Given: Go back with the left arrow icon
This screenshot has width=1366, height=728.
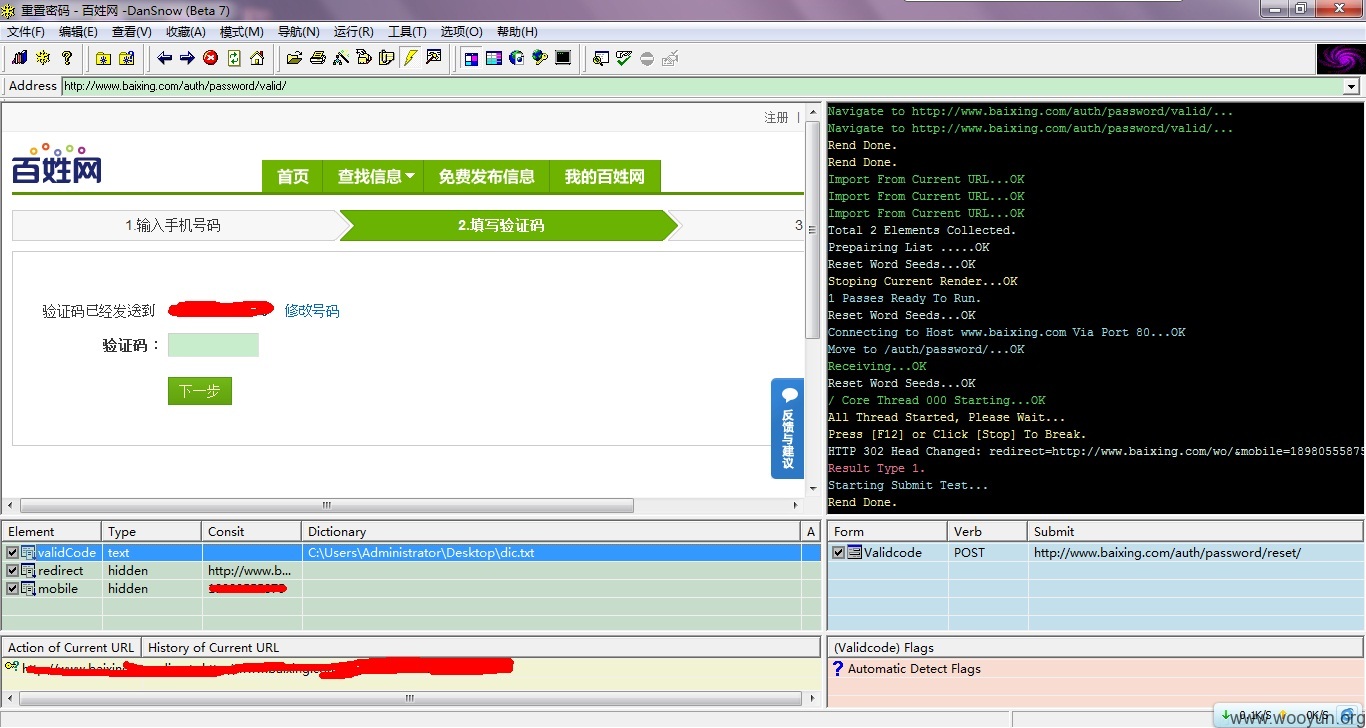Looking at the screenshot, I should 164,58.
